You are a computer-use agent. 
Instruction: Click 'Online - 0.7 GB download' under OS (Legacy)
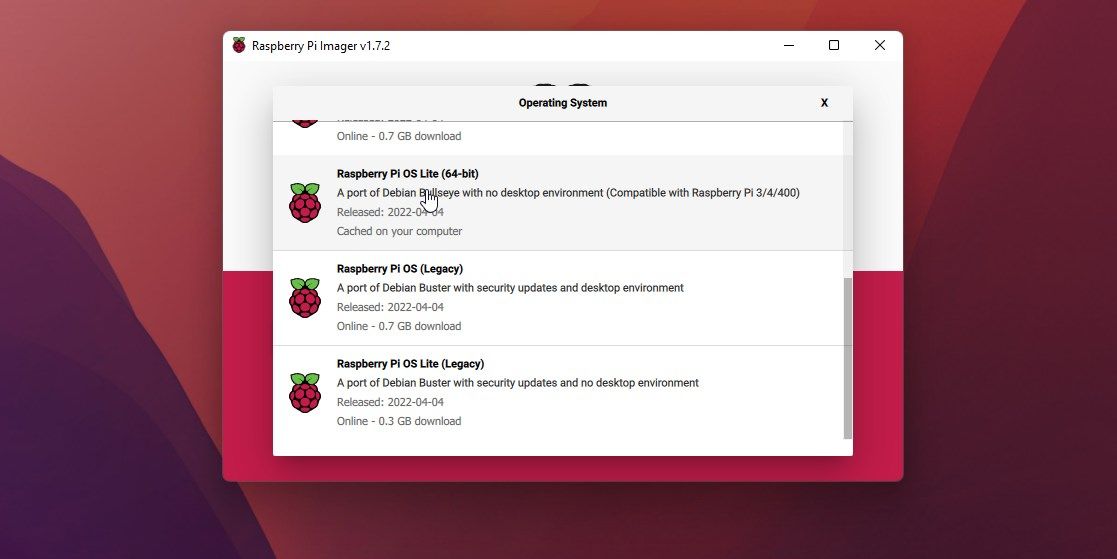(x=399, y=326)
